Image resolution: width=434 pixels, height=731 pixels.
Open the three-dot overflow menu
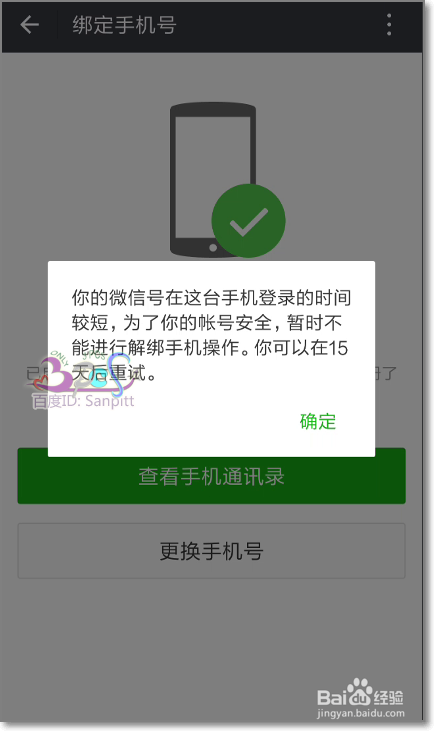click(x=389, y=25)
